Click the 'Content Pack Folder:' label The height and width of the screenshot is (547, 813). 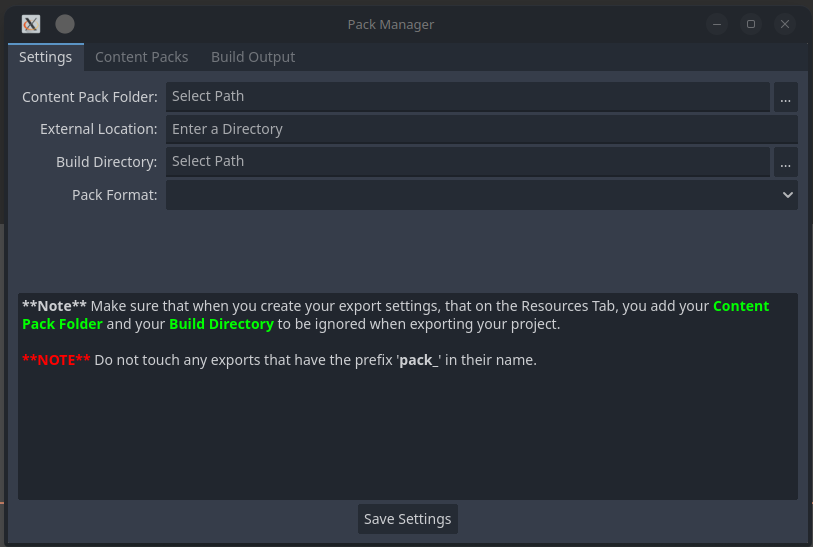point(90,97)
